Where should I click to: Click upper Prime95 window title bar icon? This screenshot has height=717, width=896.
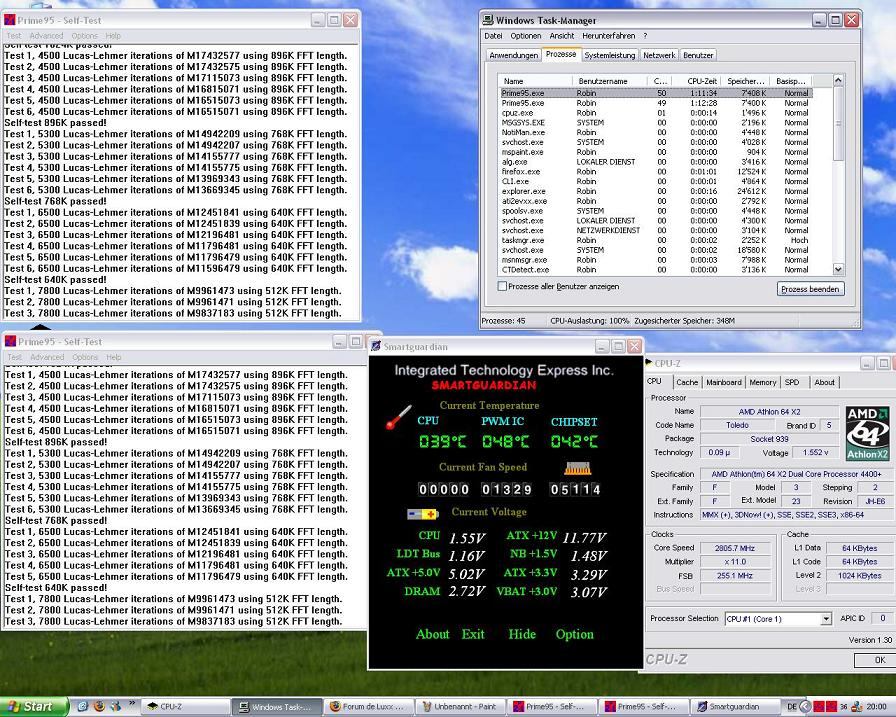[10, 20]
